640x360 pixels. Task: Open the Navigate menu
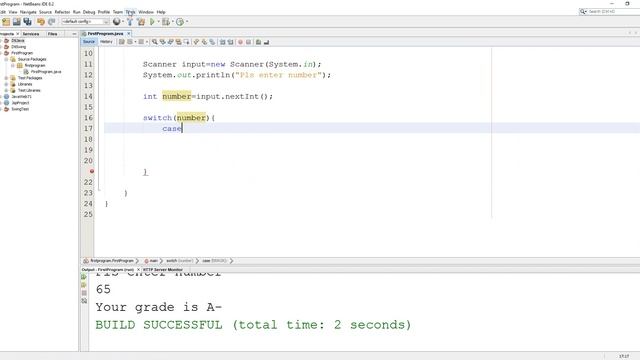point(28,12)
